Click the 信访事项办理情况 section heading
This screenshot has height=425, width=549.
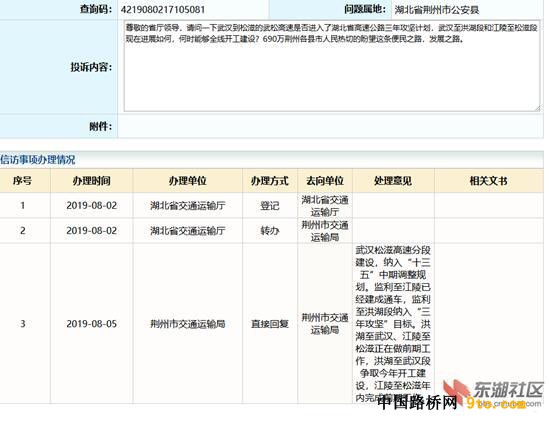[x=37, y=160]
